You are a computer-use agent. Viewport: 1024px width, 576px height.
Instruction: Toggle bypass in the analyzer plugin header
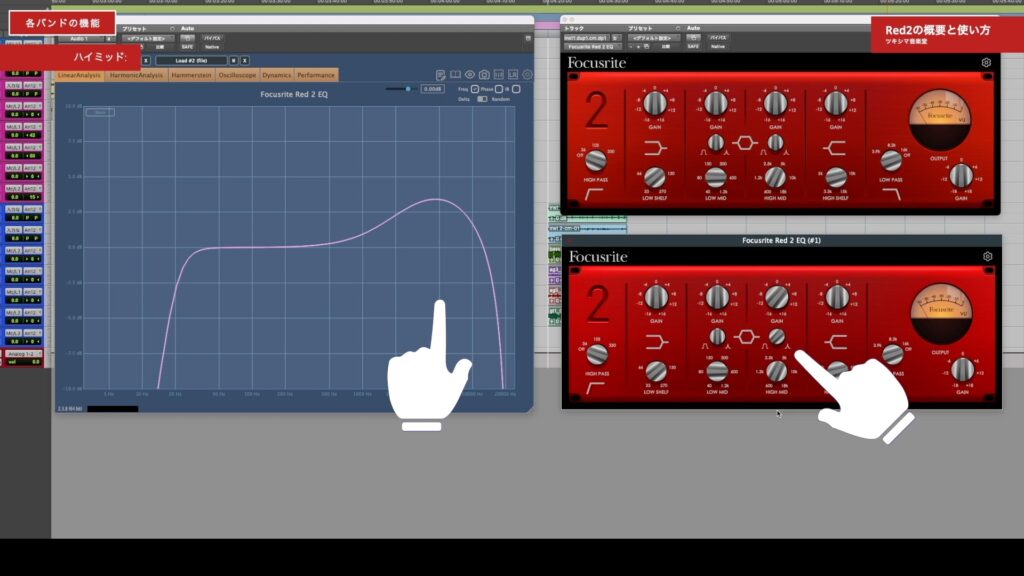click(x=212, y=39)
